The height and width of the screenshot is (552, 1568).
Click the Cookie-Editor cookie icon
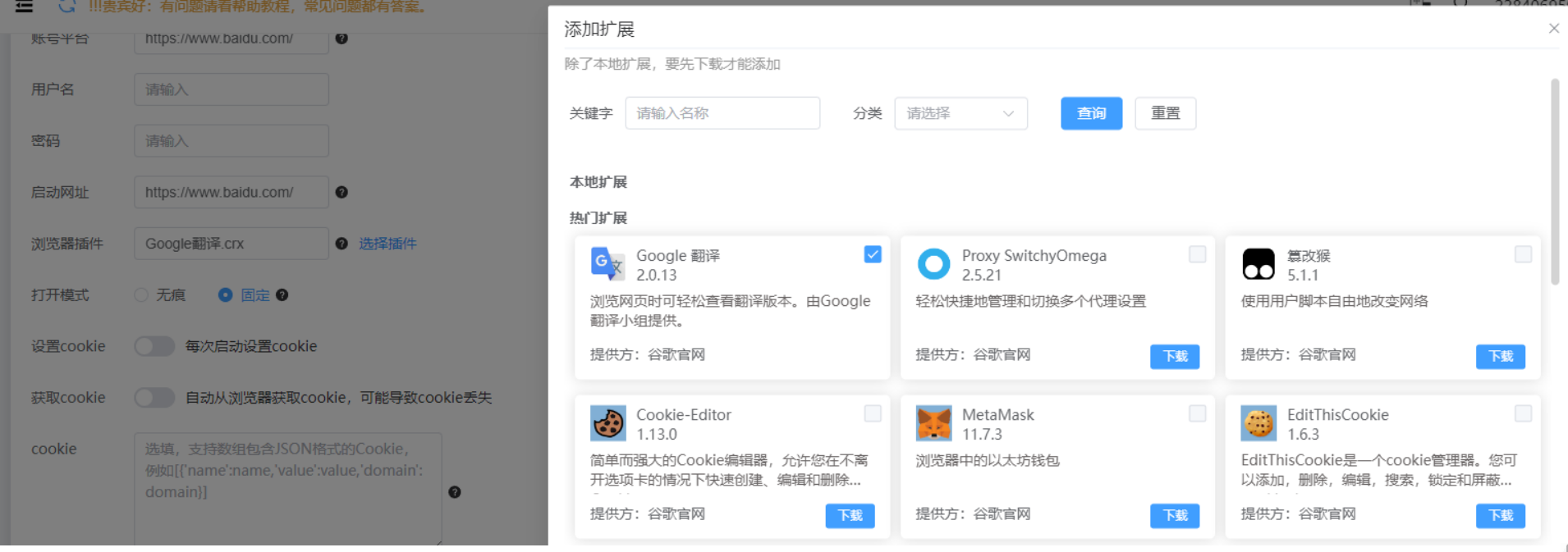607,423
